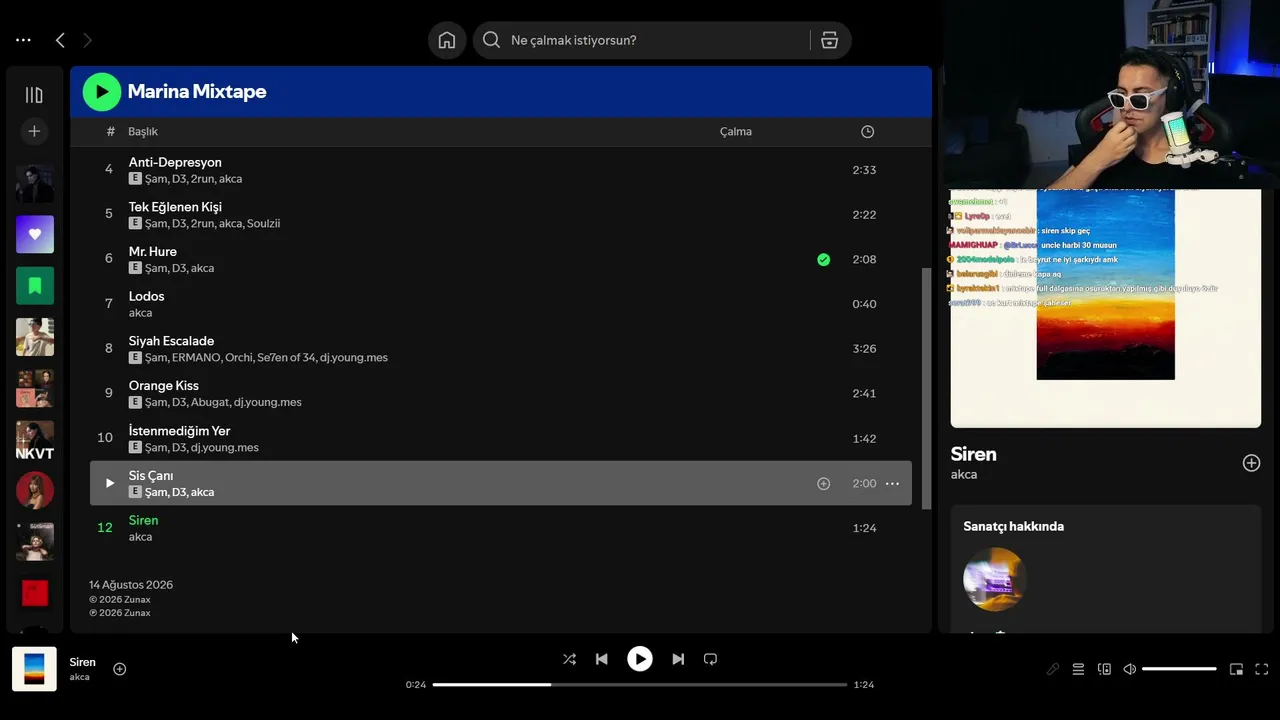1280x720 pixels.
Task: Open the playback queue
Action: (1078, 669)
